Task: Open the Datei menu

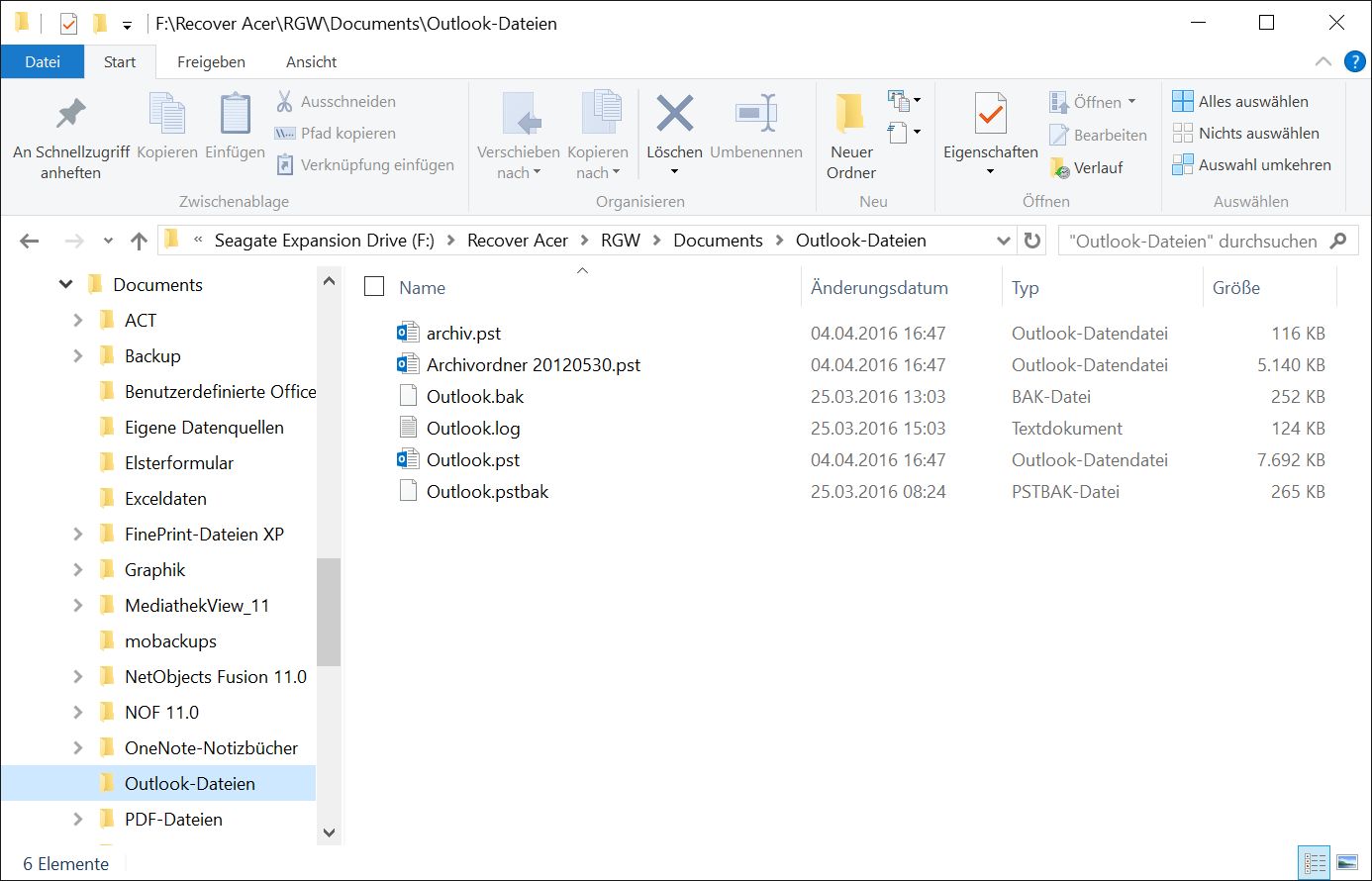Action: (43, 61)
